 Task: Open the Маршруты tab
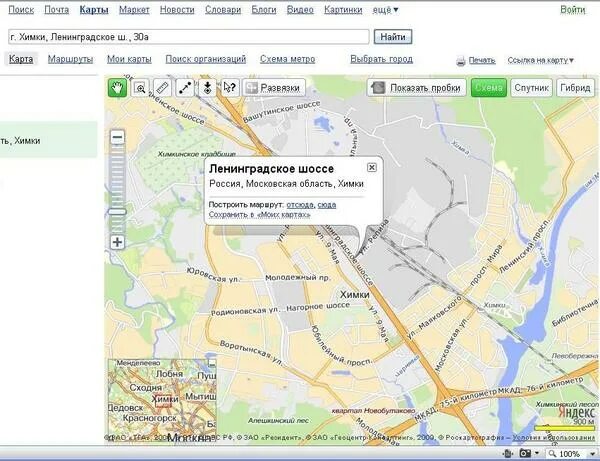pos(70,59)
